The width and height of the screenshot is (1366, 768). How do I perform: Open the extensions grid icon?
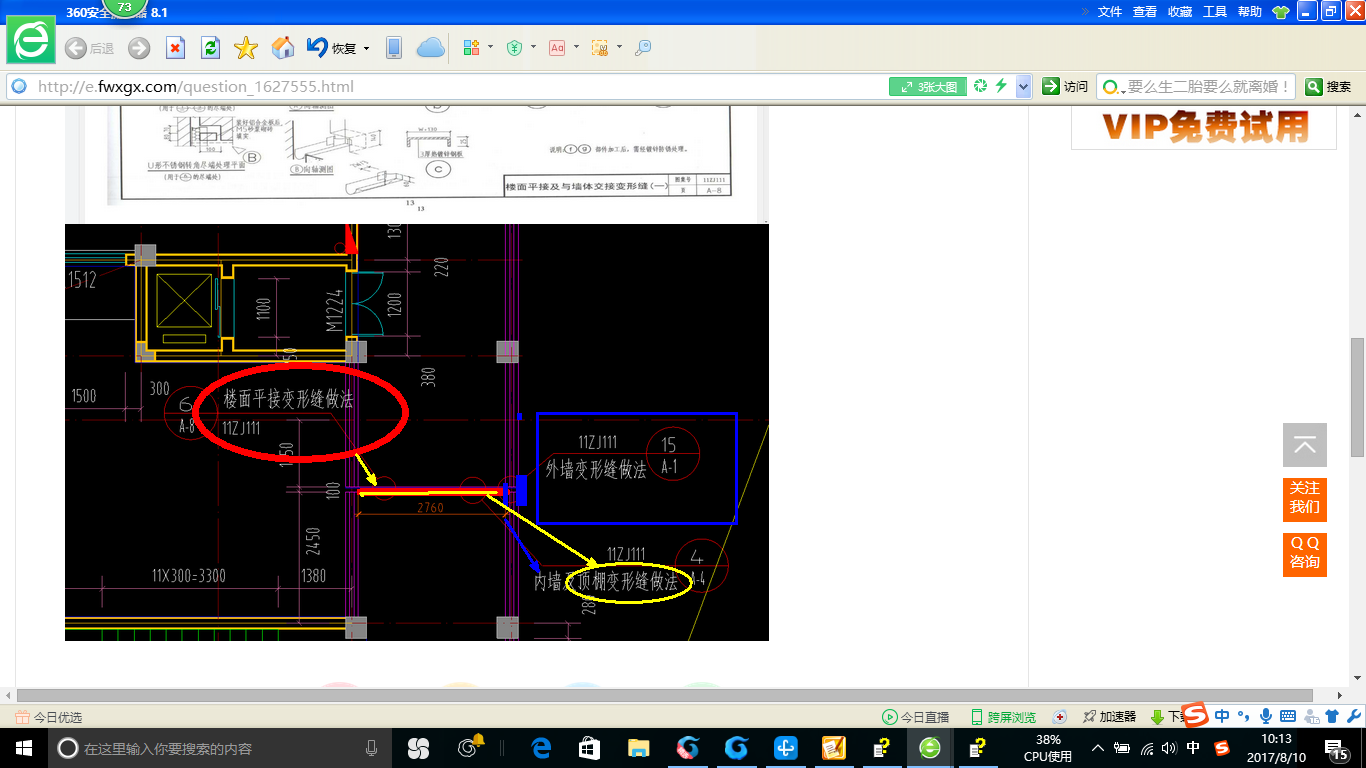tap(472, 48)
